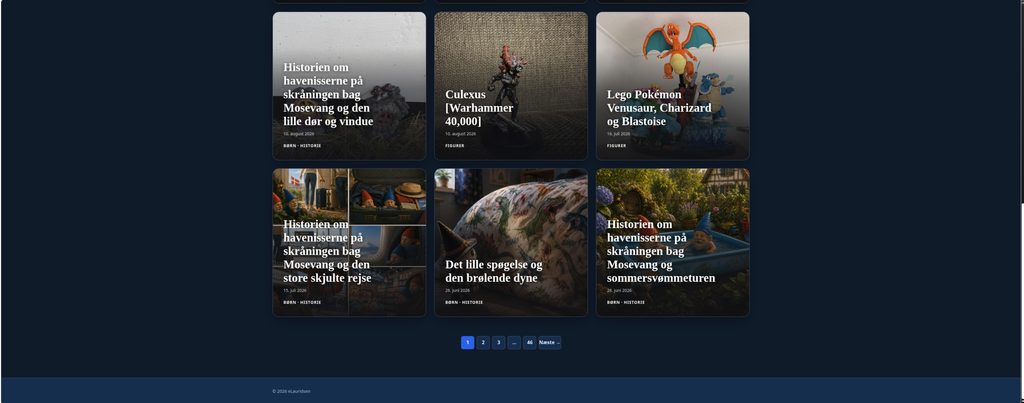Open Det lille spøgelse og den brølende dyne
The height and width of the screenshot is (403, 1024).
click(x=494, y=271)
